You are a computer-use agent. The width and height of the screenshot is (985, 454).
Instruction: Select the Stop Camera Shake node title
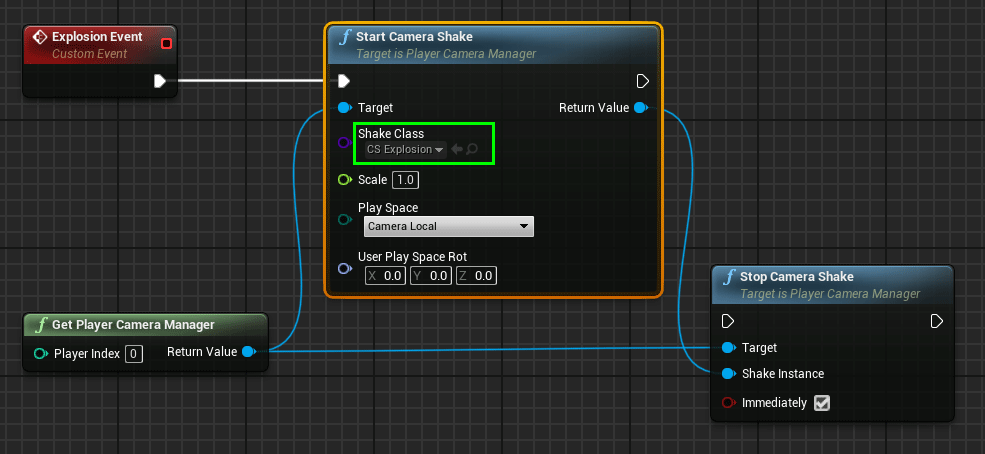click(x=796, y=277)
